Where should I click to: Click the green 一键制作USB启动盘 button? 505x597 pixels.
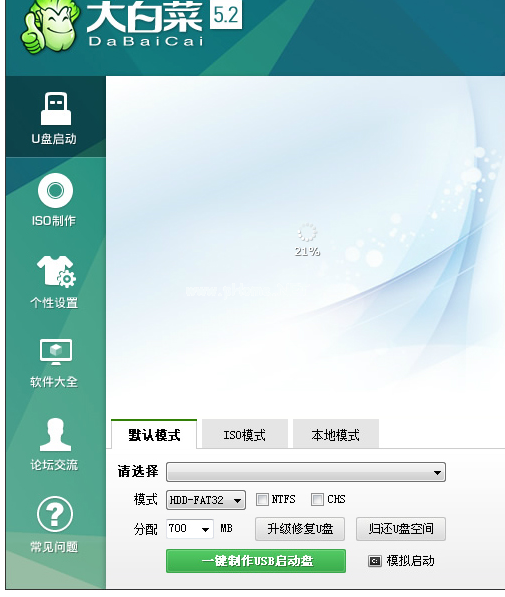coord(256,561)
